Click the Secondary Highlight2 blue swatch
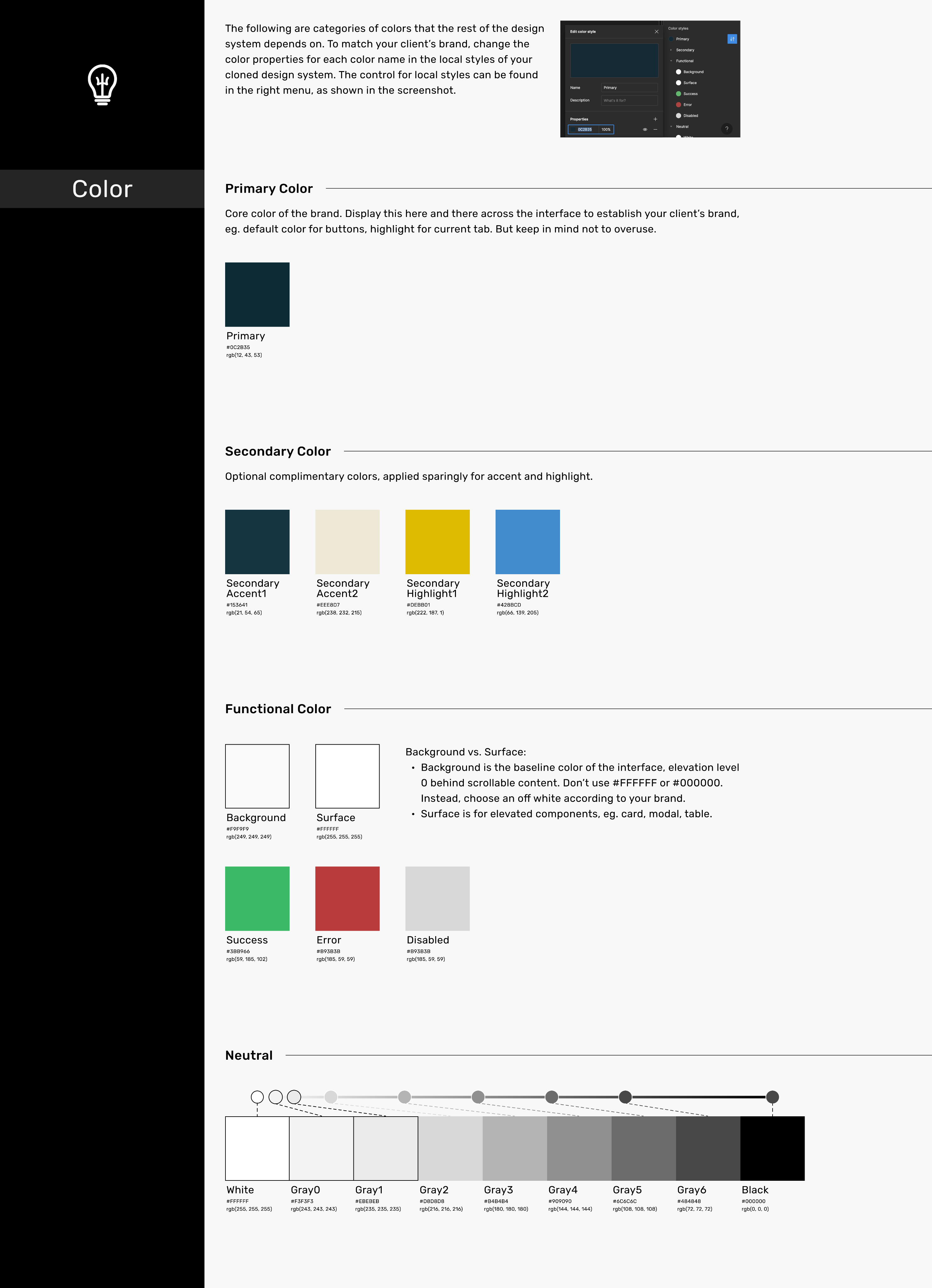This screenshot has width=932, height=1288. (527, 542)
